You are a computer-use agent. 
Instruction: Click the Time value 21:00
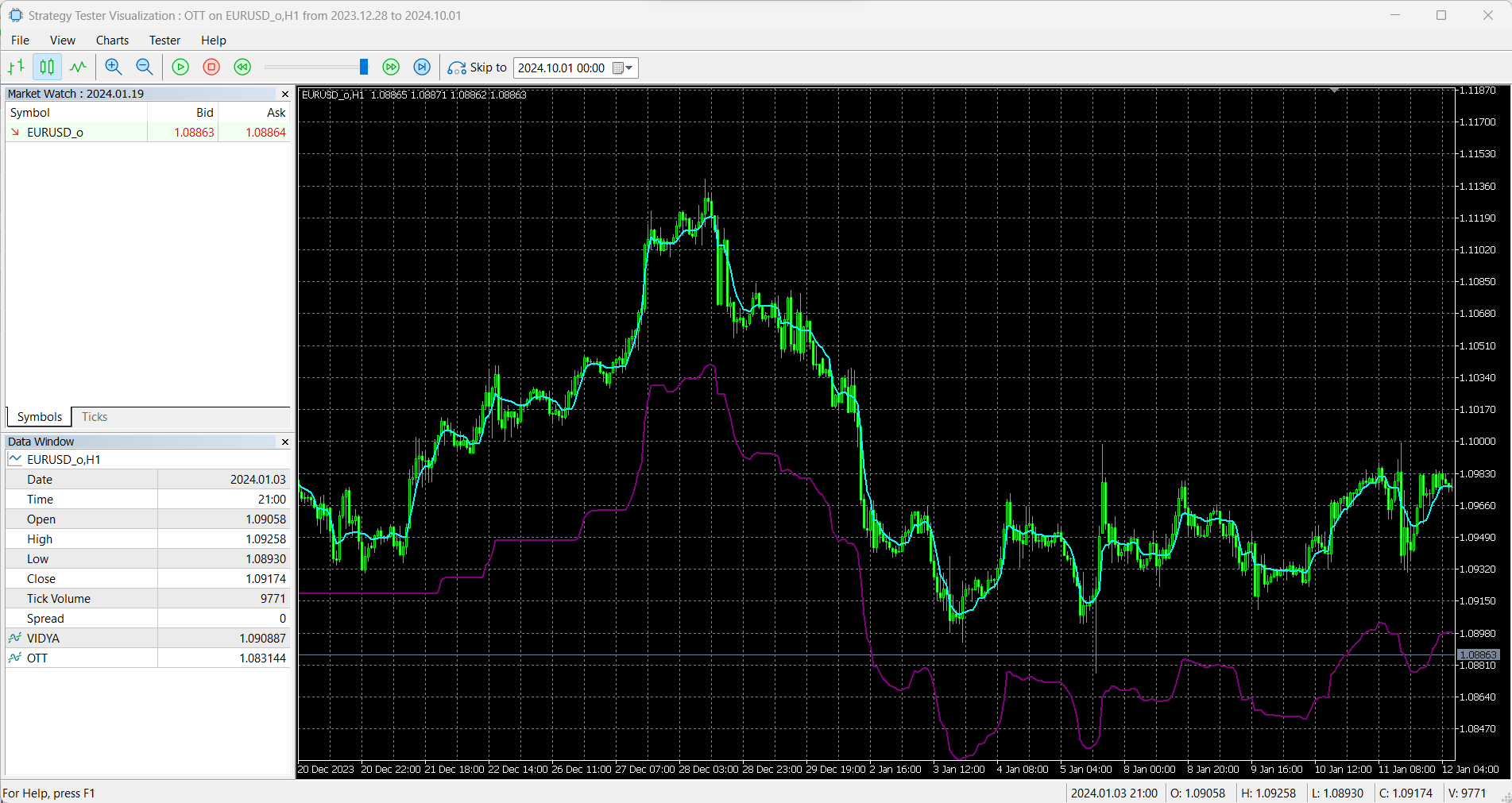pyautogui.click(x=272, y=500)
